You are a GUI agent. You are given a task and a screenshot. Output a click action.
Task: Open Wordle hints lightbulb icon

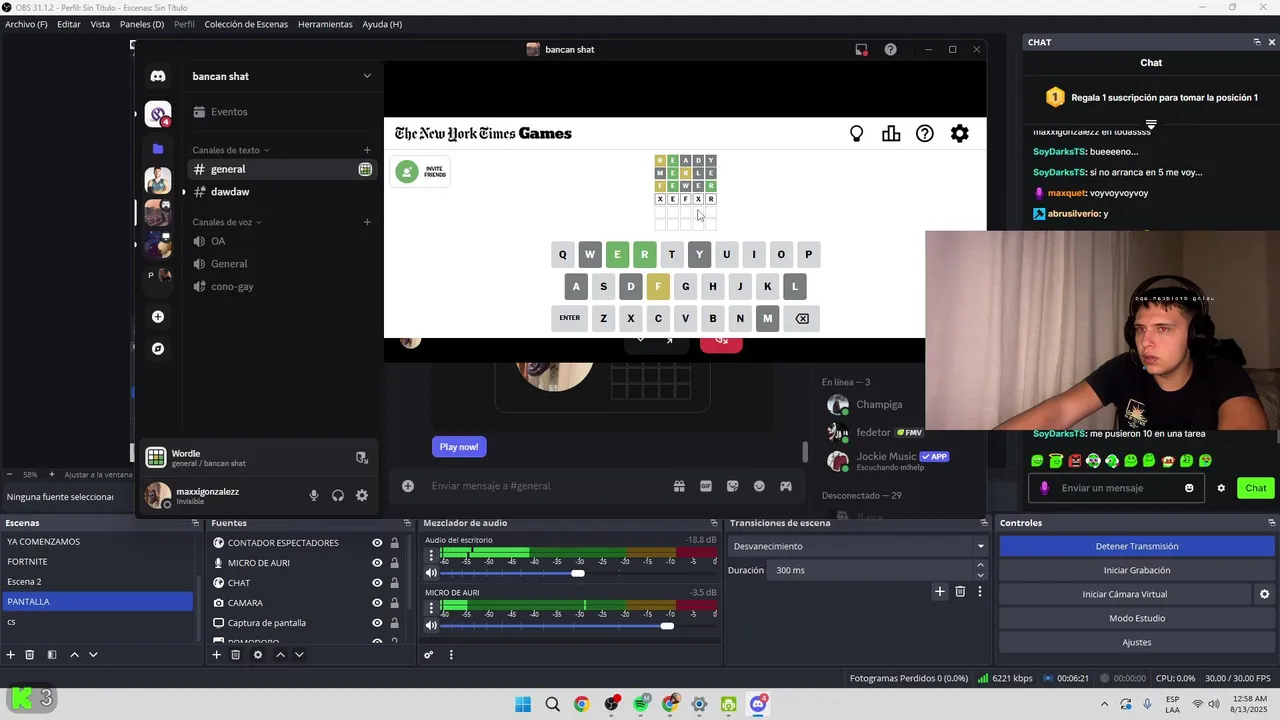click(856, 133)
